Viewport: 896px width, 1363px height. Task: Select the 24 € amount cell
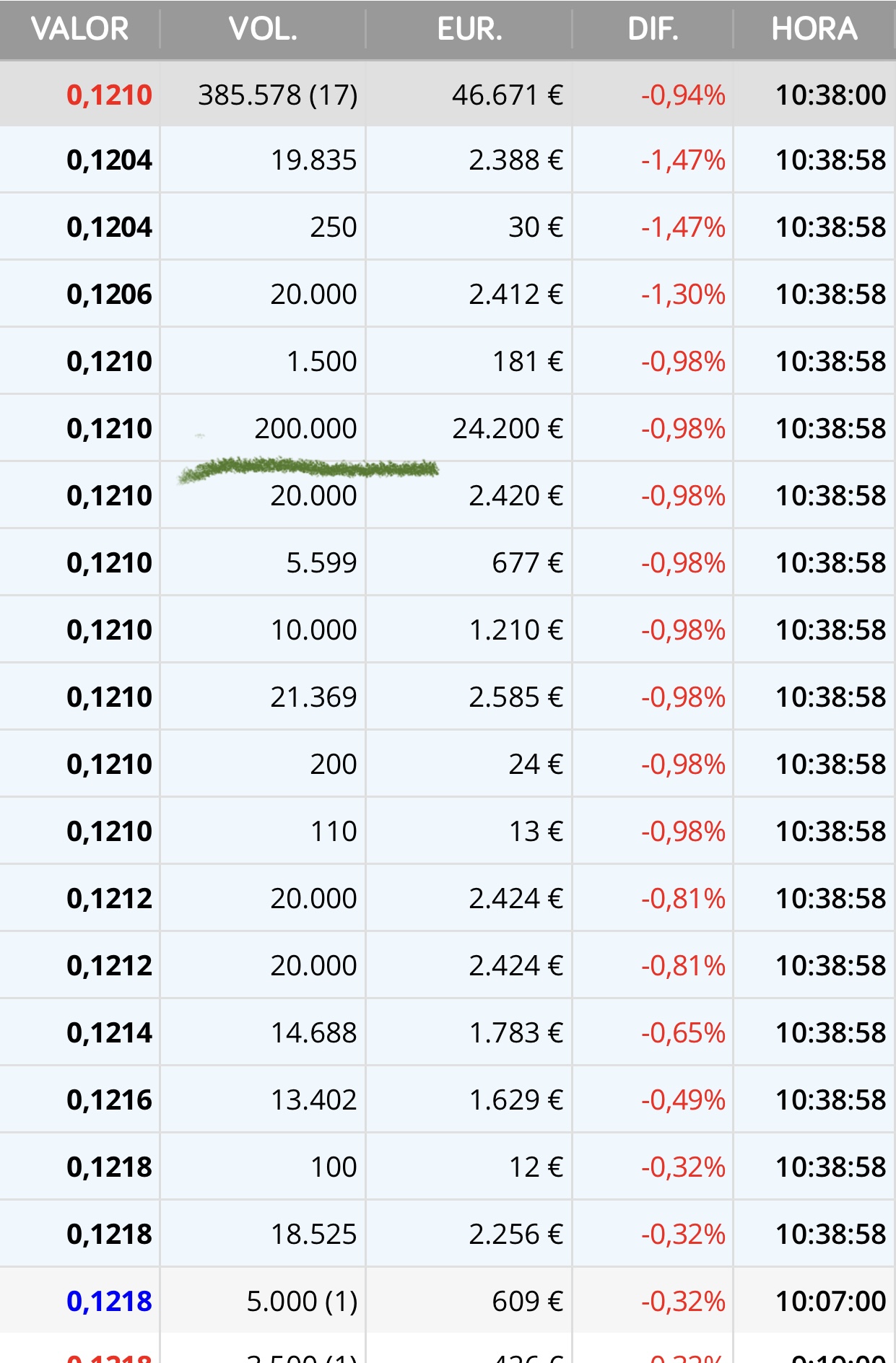click(536, 764)
